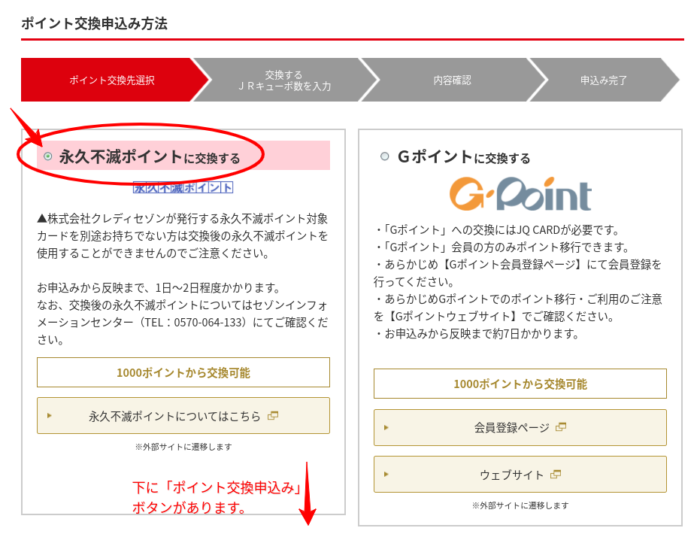This screenshot has width=700, height=534.
Task: Click the text お申込みから反映まで、1日～2日程度かかります
Action: [158, 288]
